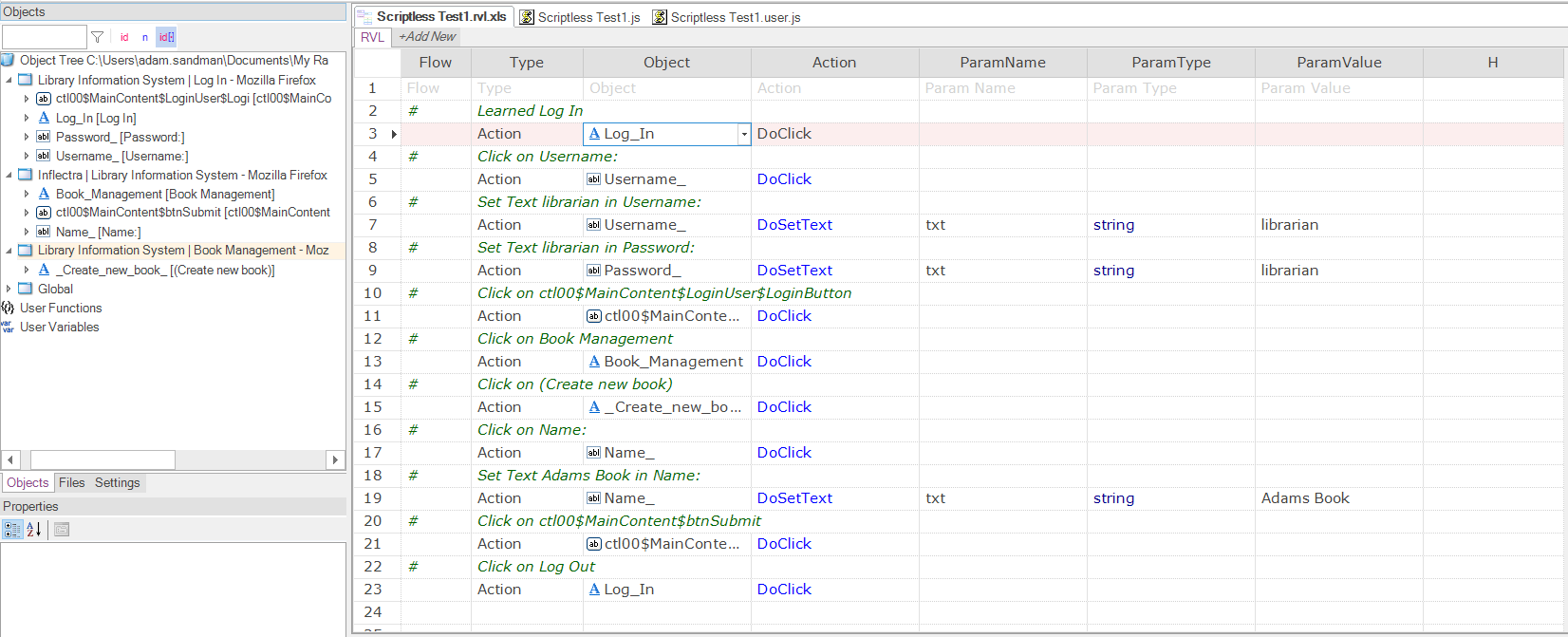The height and width of the screenshot is (637, 1568).
Task: Expand the Global tree node
Action: pos(9,289)
